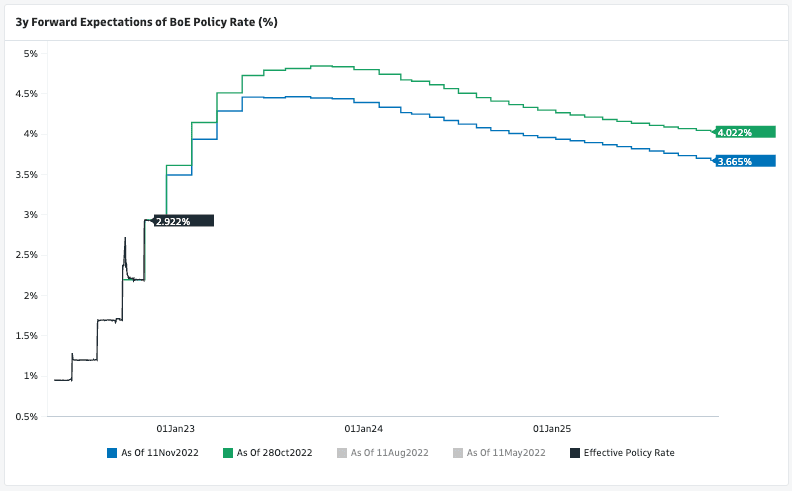Click the 01Jan24 x-axis label

[363, 428]
